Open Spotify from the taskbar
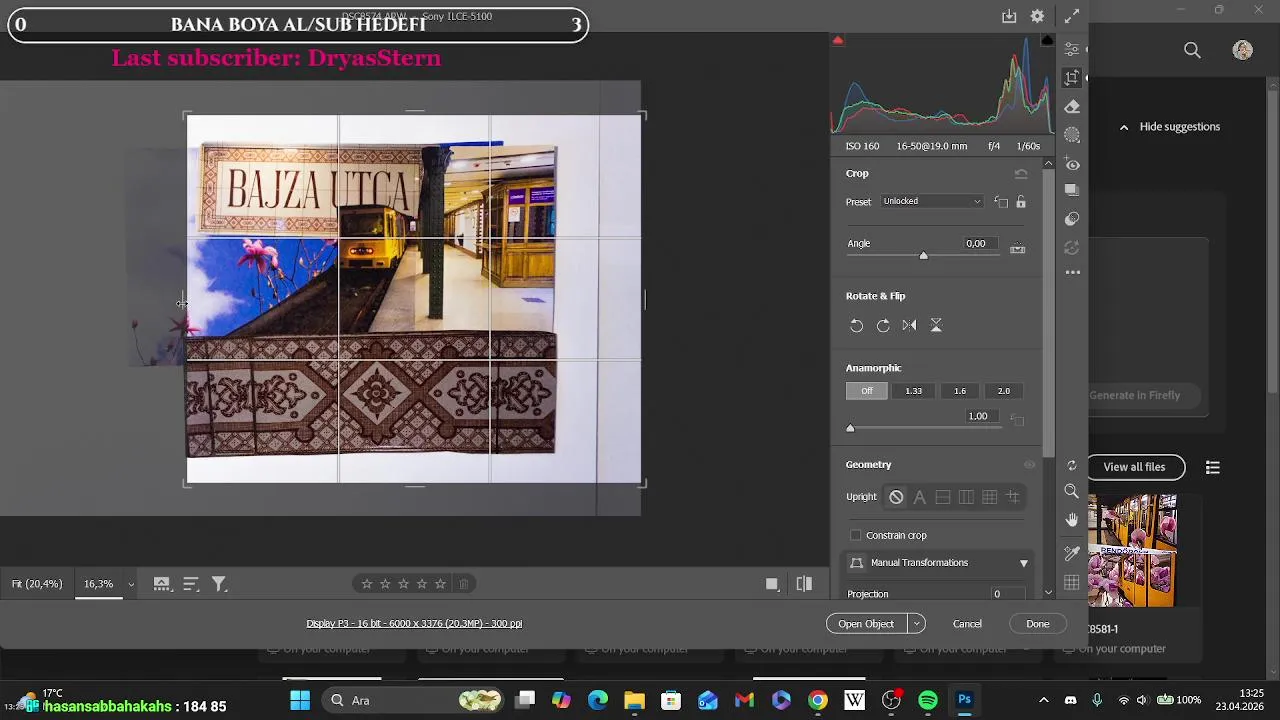Image resolution: width=1280 pixels, height=720 pixels. coord(928,700)
